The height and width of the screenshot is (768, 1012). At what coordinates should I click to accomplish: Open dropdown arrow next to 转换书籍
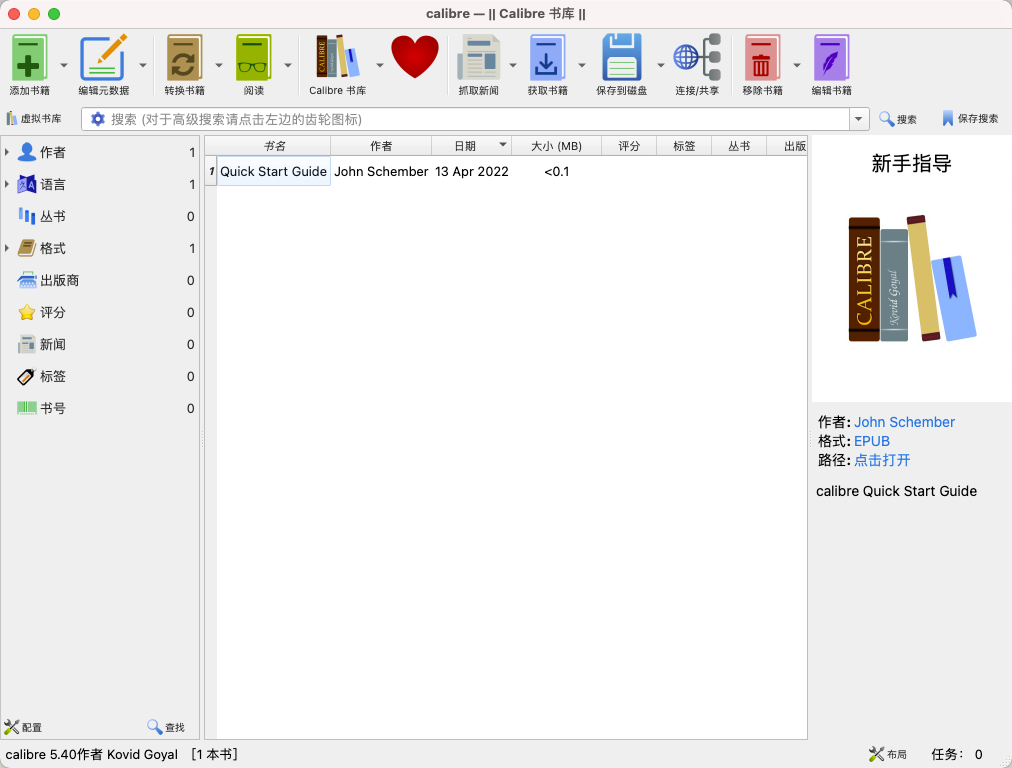point(219,65)
